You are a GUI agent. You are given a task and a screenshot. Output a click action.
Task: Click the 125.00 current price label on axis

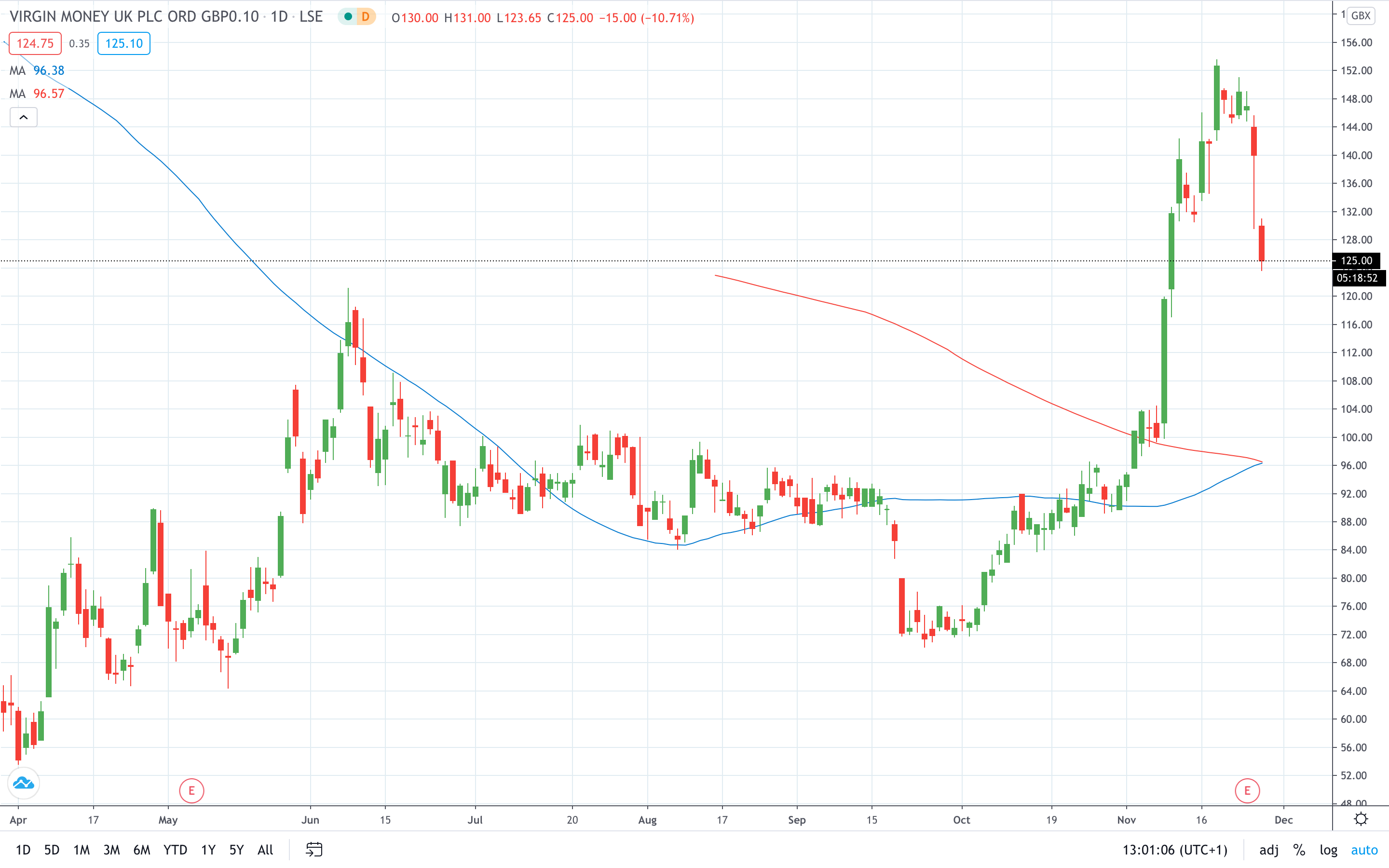[1356, 260]
